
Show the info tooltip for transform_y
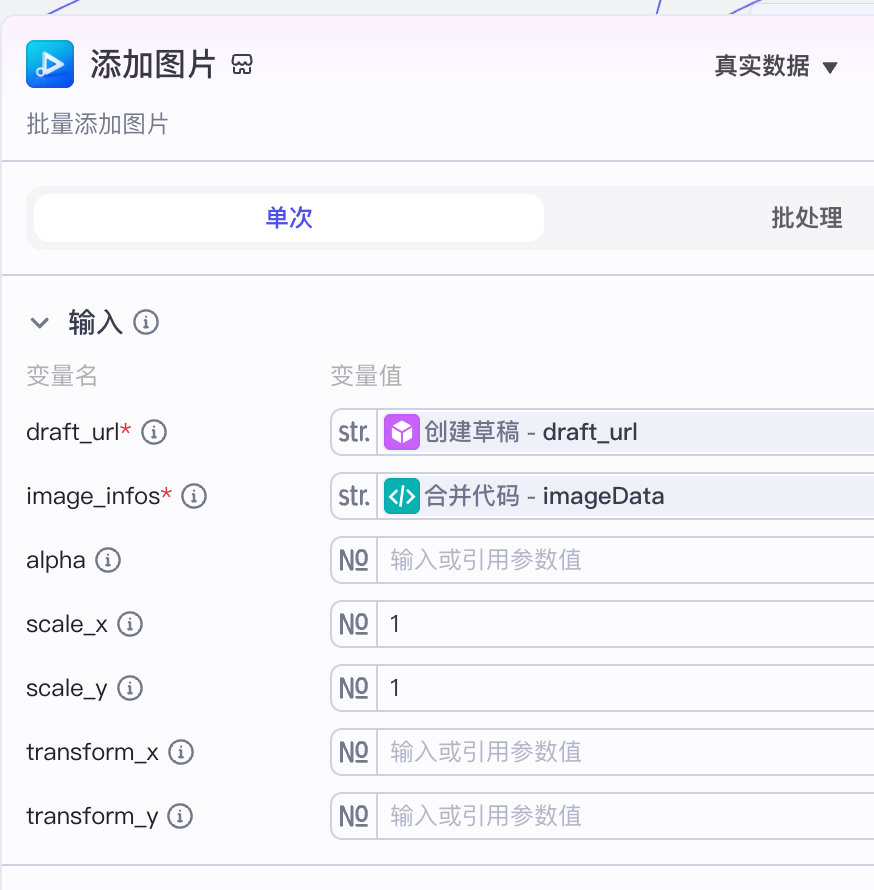pos(181,816)
